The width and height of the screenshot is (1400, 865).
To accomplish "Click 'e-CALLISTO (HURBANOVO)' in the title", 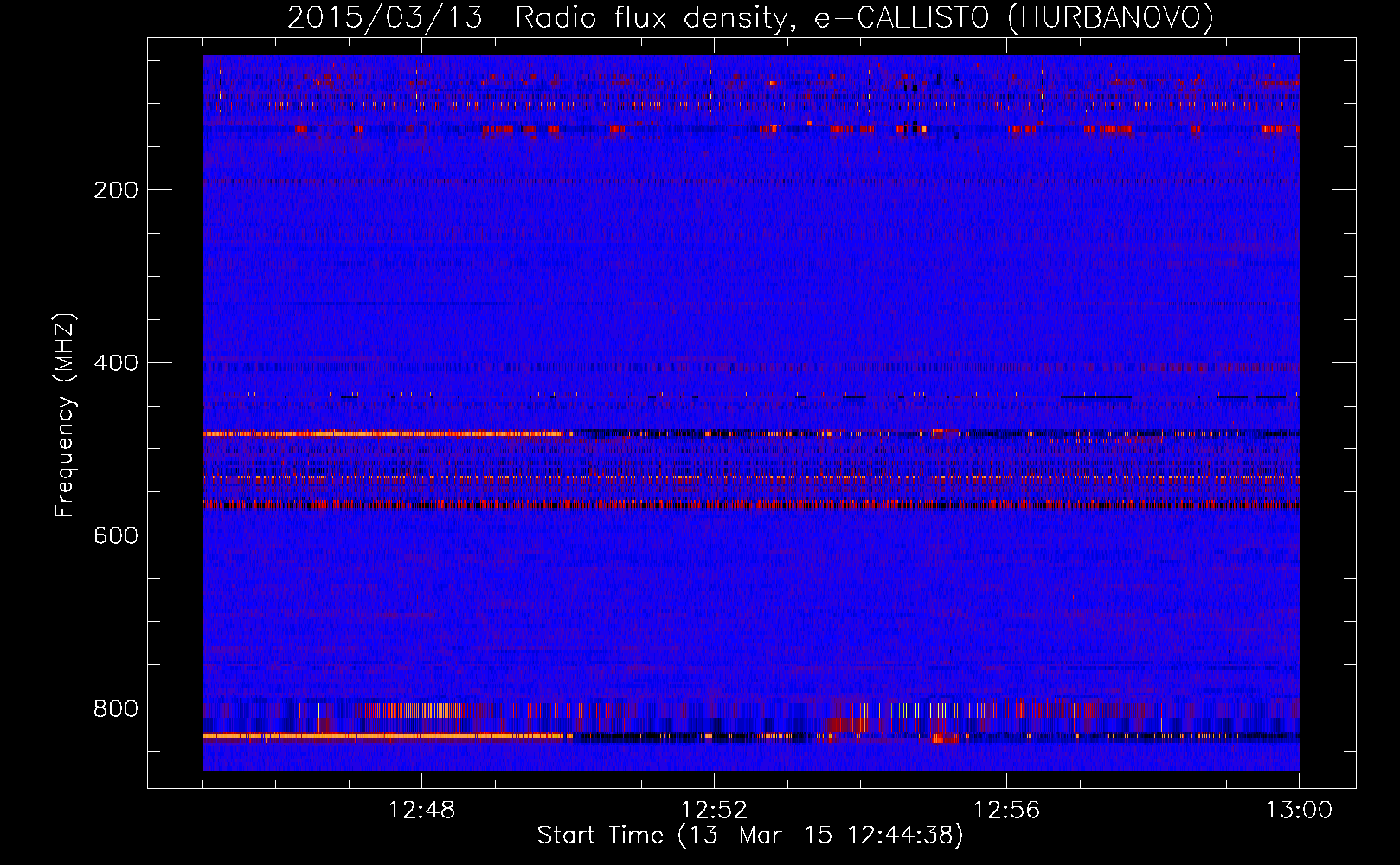I will (1014, 18).
